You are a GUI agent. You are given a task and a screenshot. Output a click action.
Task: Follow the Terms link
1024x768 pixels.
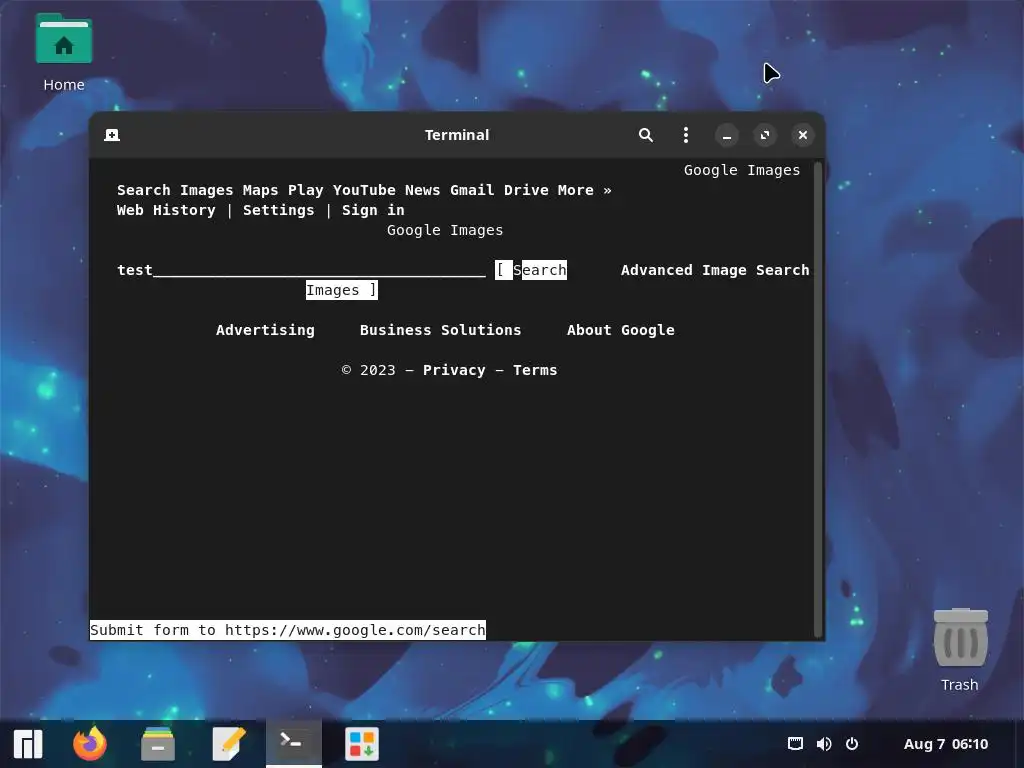click(x=535, y=370)
